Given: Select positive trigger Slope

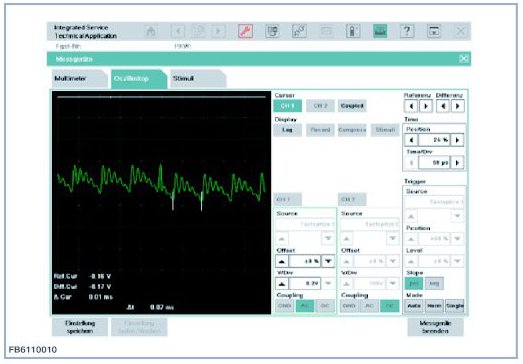Looking at the screenshot, I should tap(414, 284).
